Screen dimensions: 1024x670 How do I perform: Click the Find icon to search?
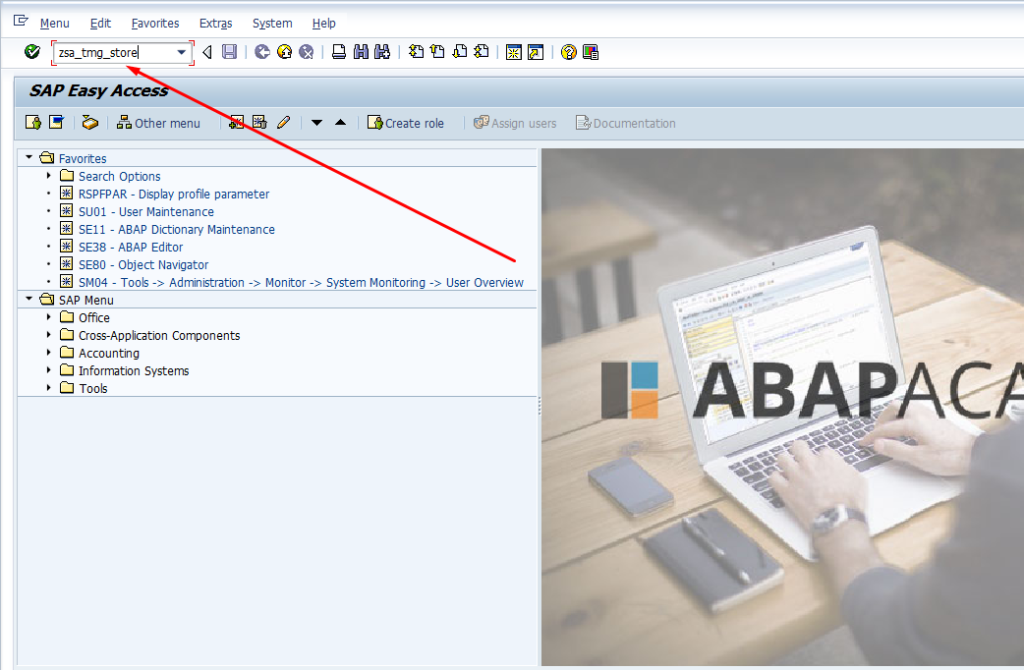click(x=362, y=52)
